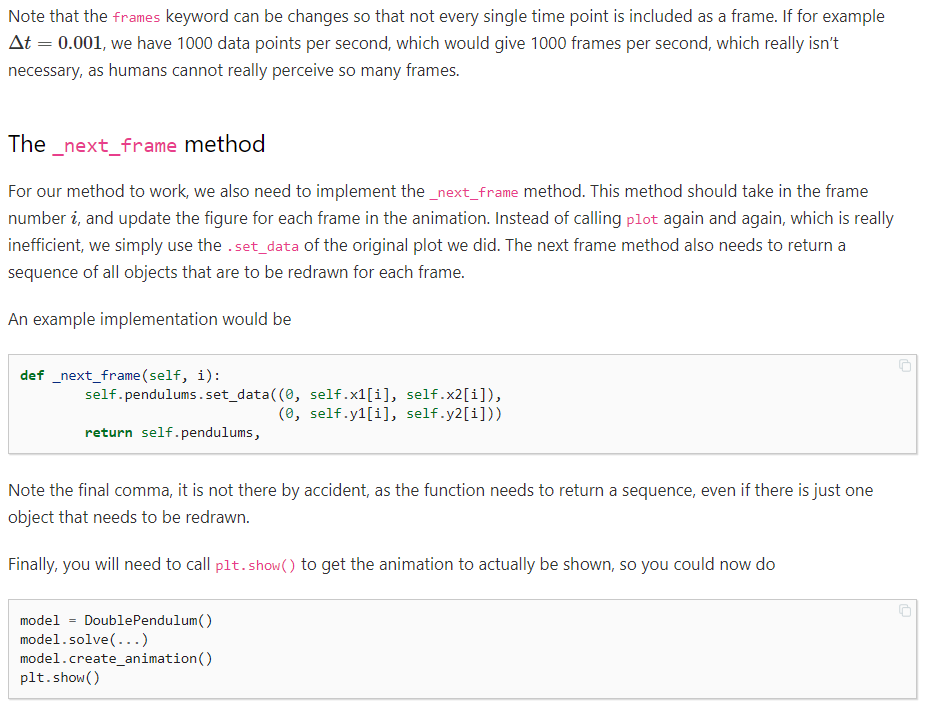Click the inline 'plot' code word
951x709 pixels.
pyautogui.click(x=642, y=219)
